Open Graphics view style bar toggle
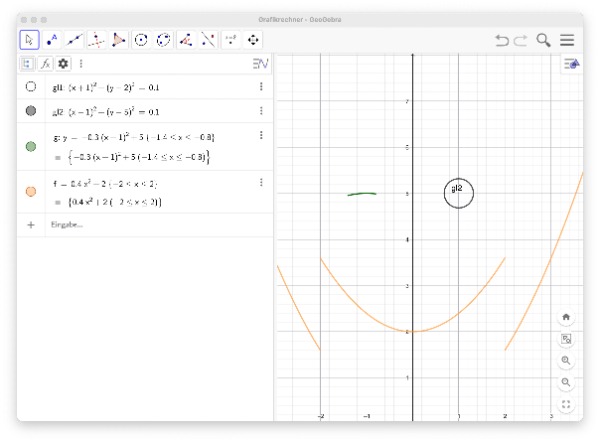The width and height of the screenshot is (600, 442). coord(572,64)
